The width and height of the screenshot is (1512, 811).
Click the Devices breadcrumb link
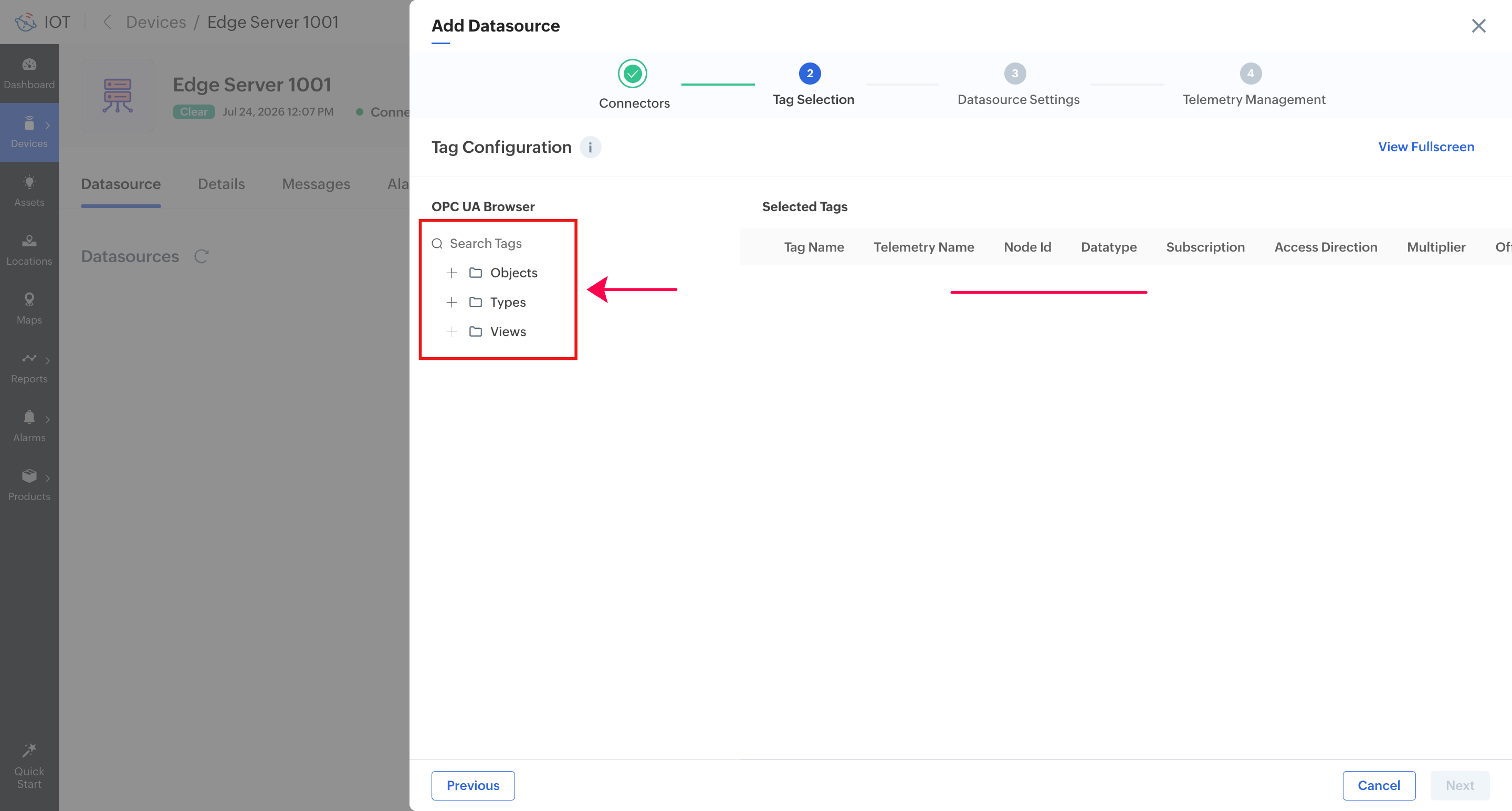[x=156, y=22]
